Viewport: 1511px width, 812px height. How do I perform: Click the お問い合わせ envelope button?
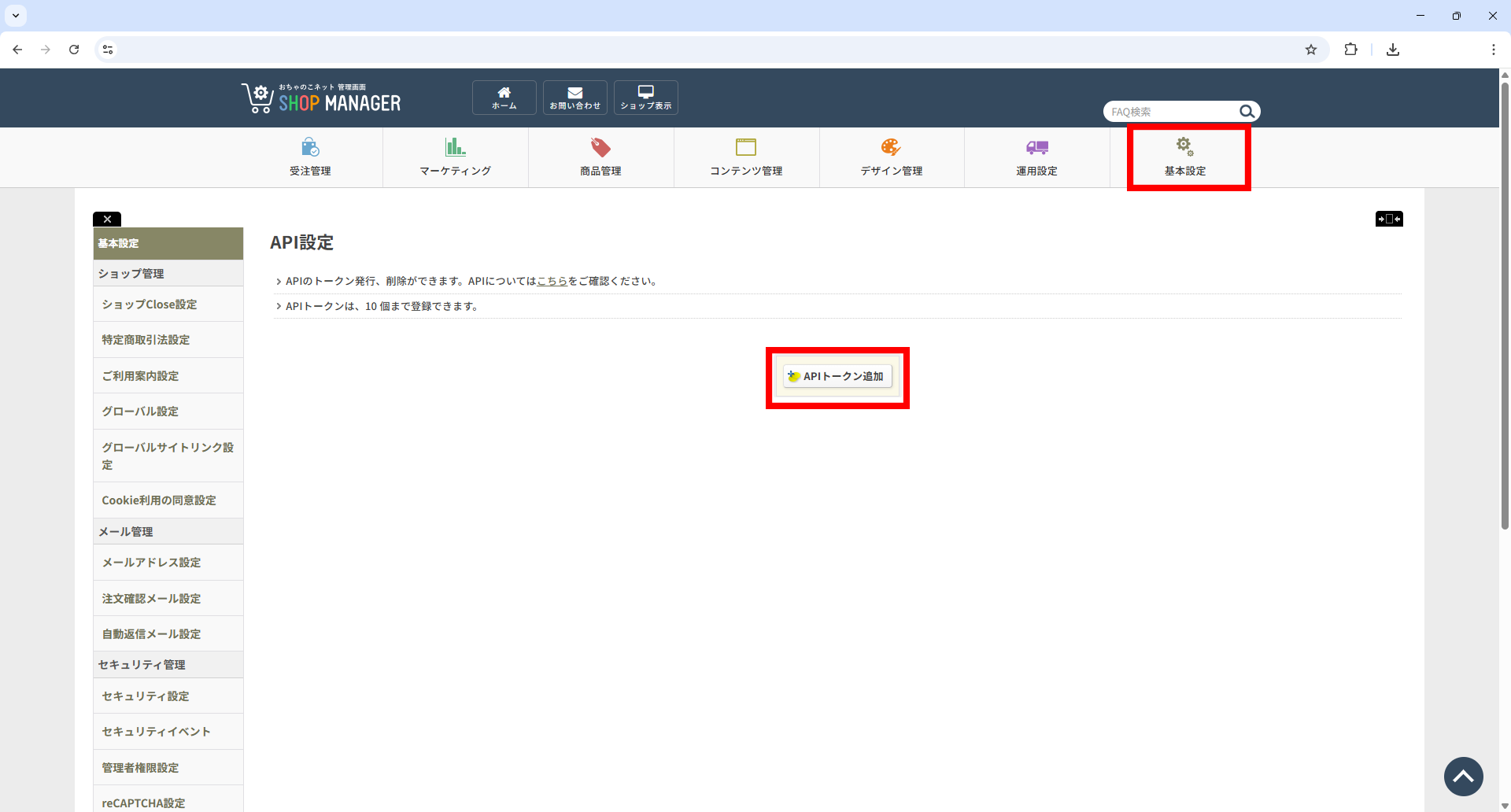pos(575,98)
